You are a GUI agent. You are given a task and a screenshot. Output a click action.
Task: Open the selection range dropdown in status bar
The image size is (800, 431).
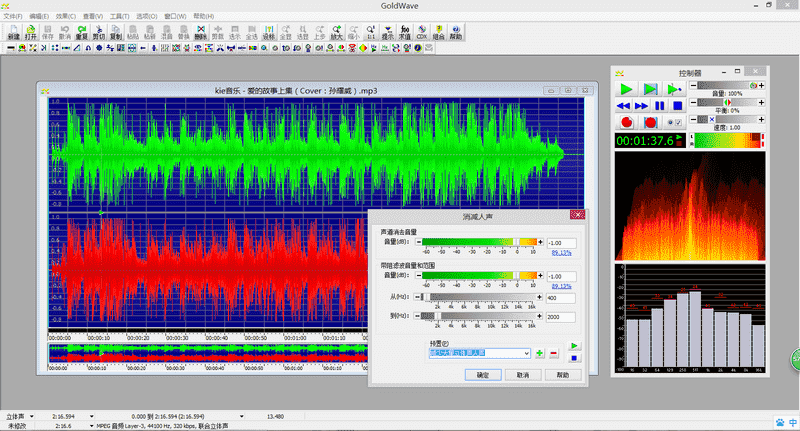point(242,416)
